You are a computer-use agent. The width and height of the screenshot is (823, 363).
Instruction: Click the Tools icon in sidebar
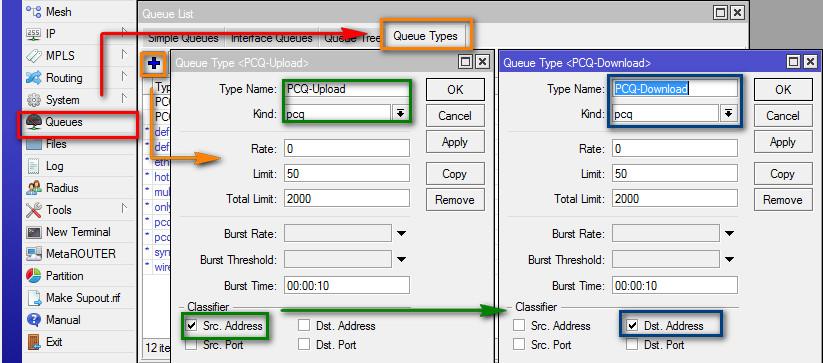(x=34, y=210)
